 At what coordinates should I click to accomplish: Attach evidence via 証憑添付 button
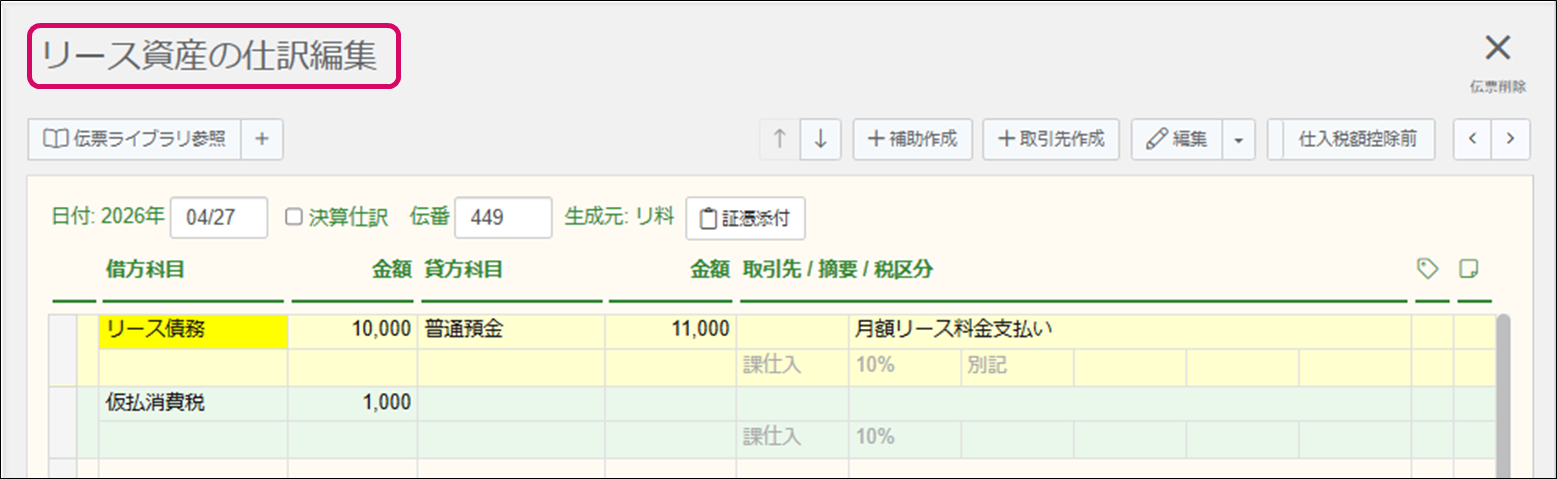tap(745, 219)
